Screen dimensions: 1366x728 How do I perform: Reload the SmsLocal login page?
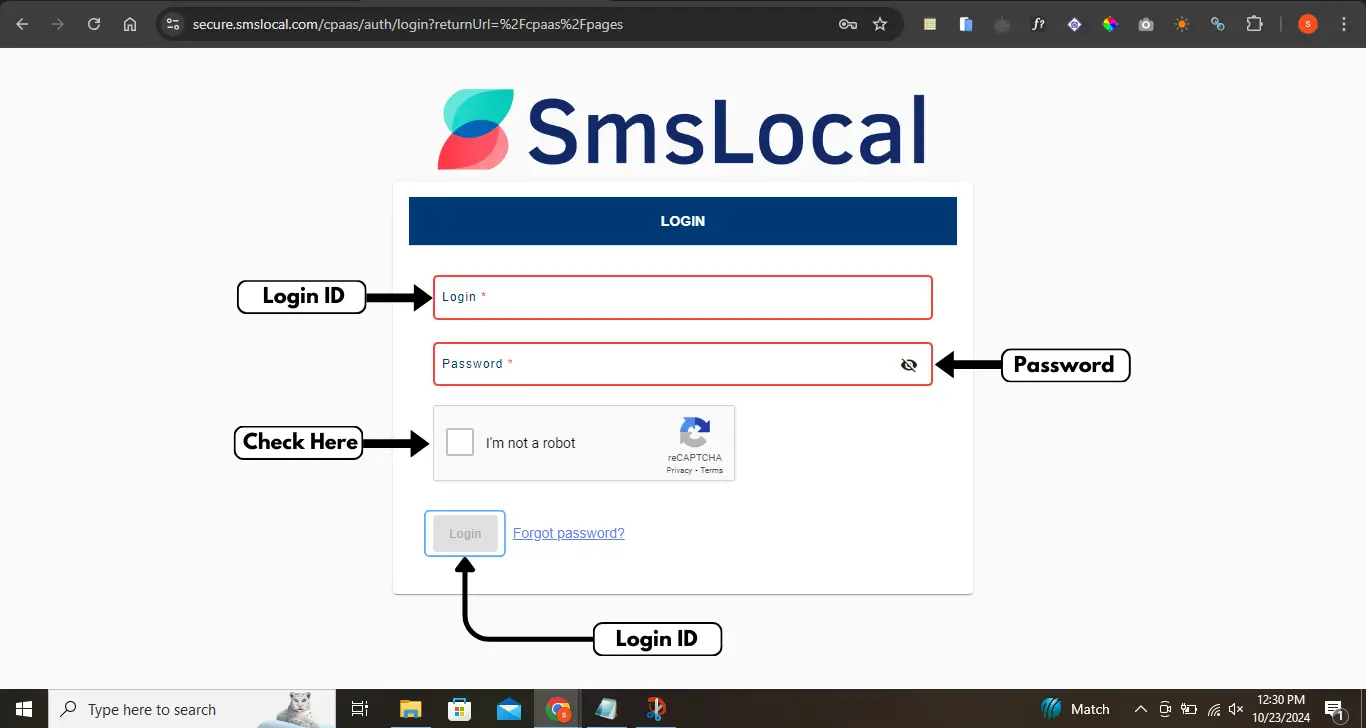click(x=94, y=24)
